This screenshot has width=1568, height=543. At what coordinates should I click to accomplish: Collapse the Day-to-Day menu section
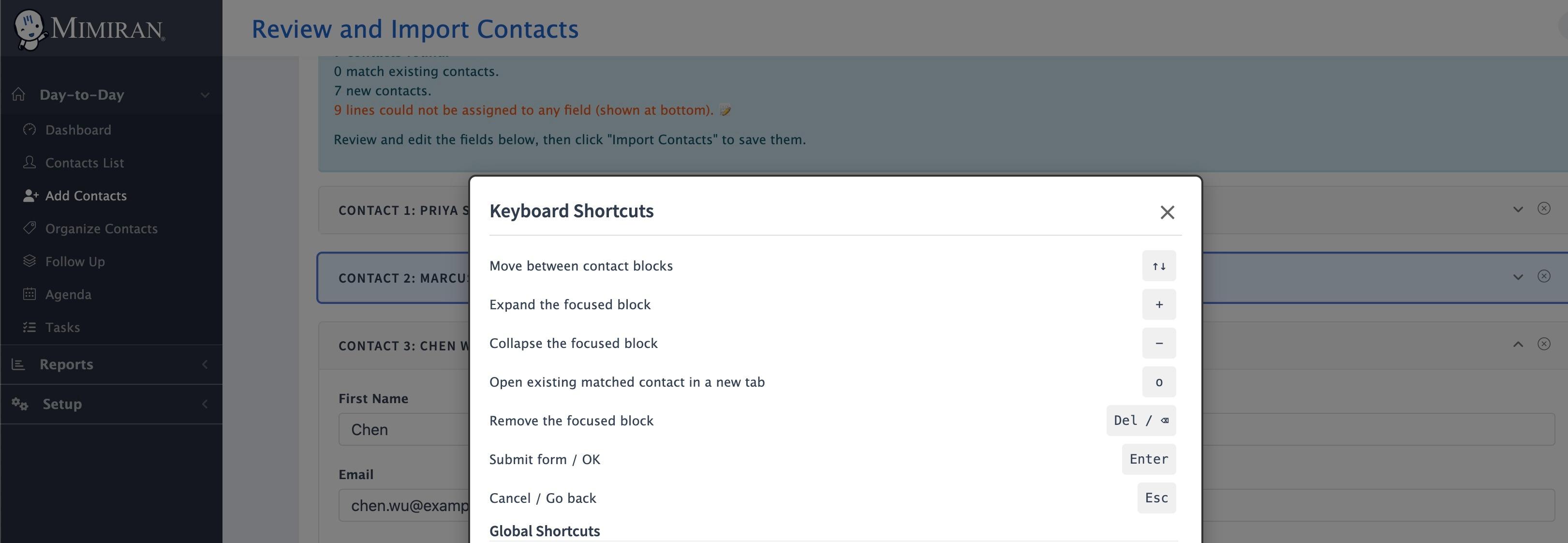point(205,95)
